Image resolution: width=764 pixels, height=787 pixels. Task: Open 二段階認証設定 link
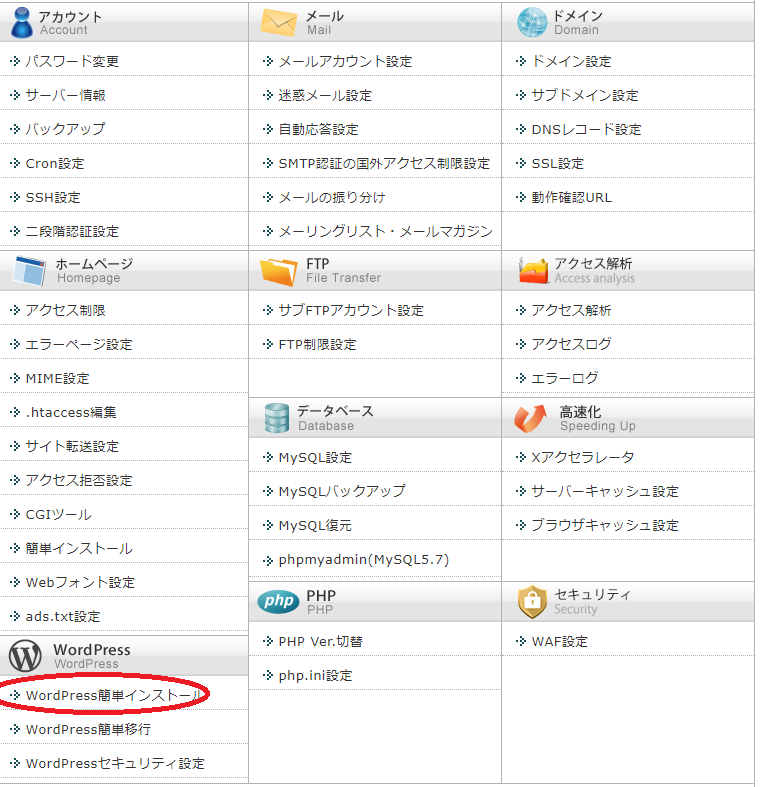[x=72, y=231]
